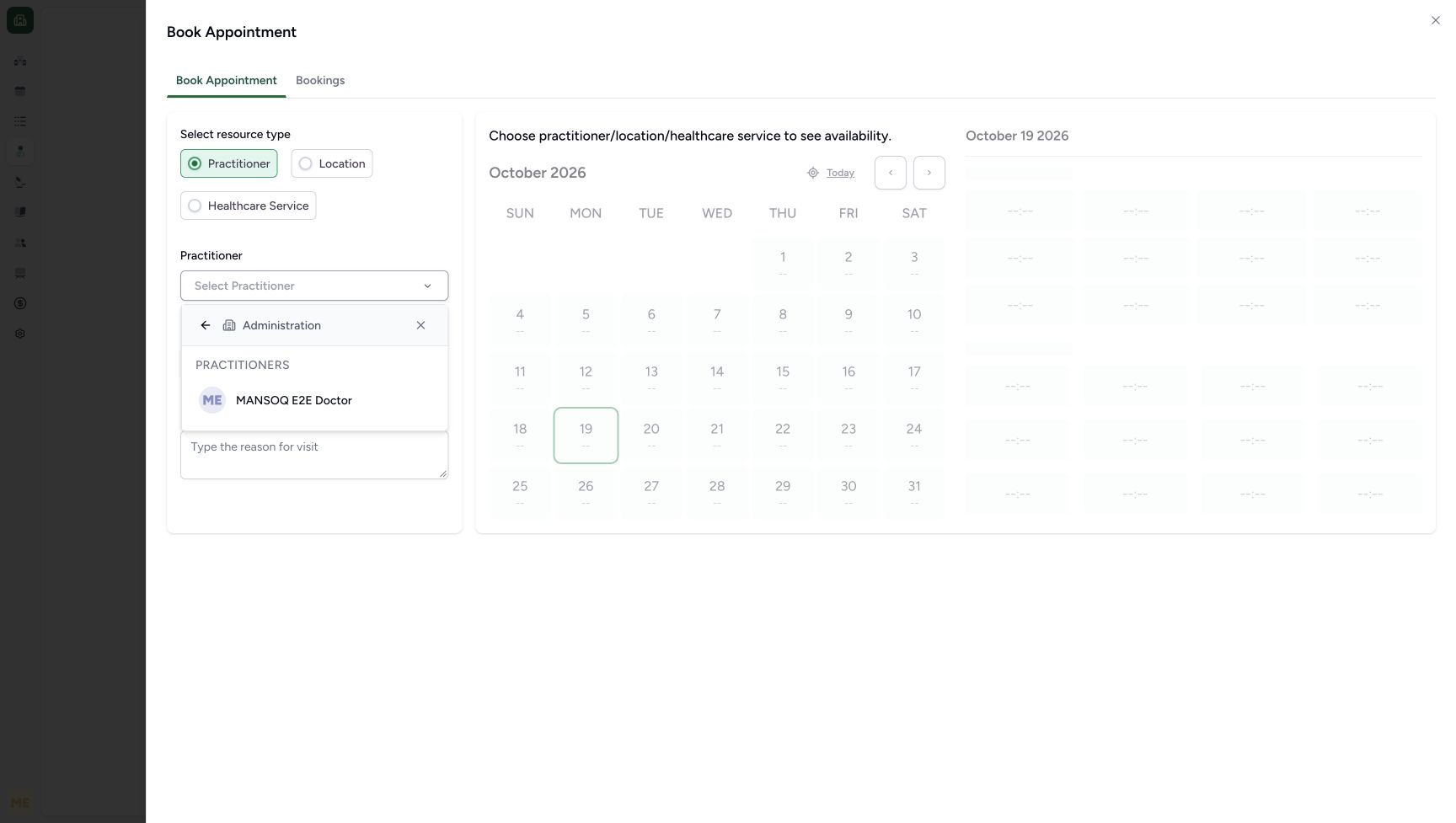Viewport: 1456px width, 823px height.
Task: Pick October 27 on calendar
Action: (651, 493)
